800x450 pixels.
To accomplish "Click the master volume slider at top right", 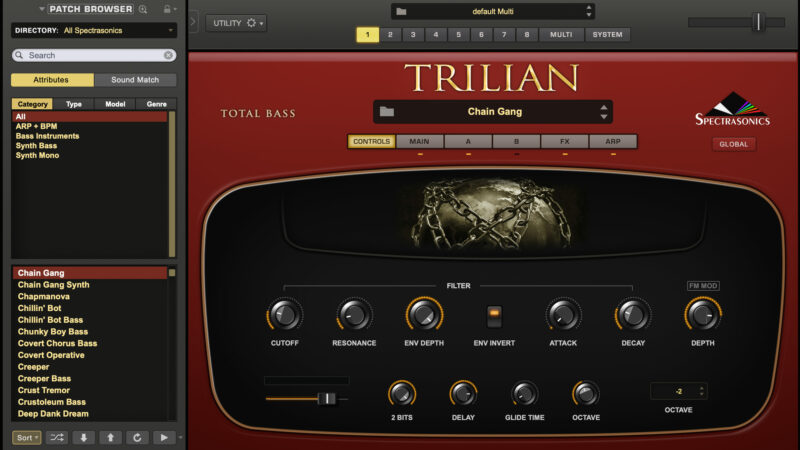I will pyautogui.click(x=758, y=22).
